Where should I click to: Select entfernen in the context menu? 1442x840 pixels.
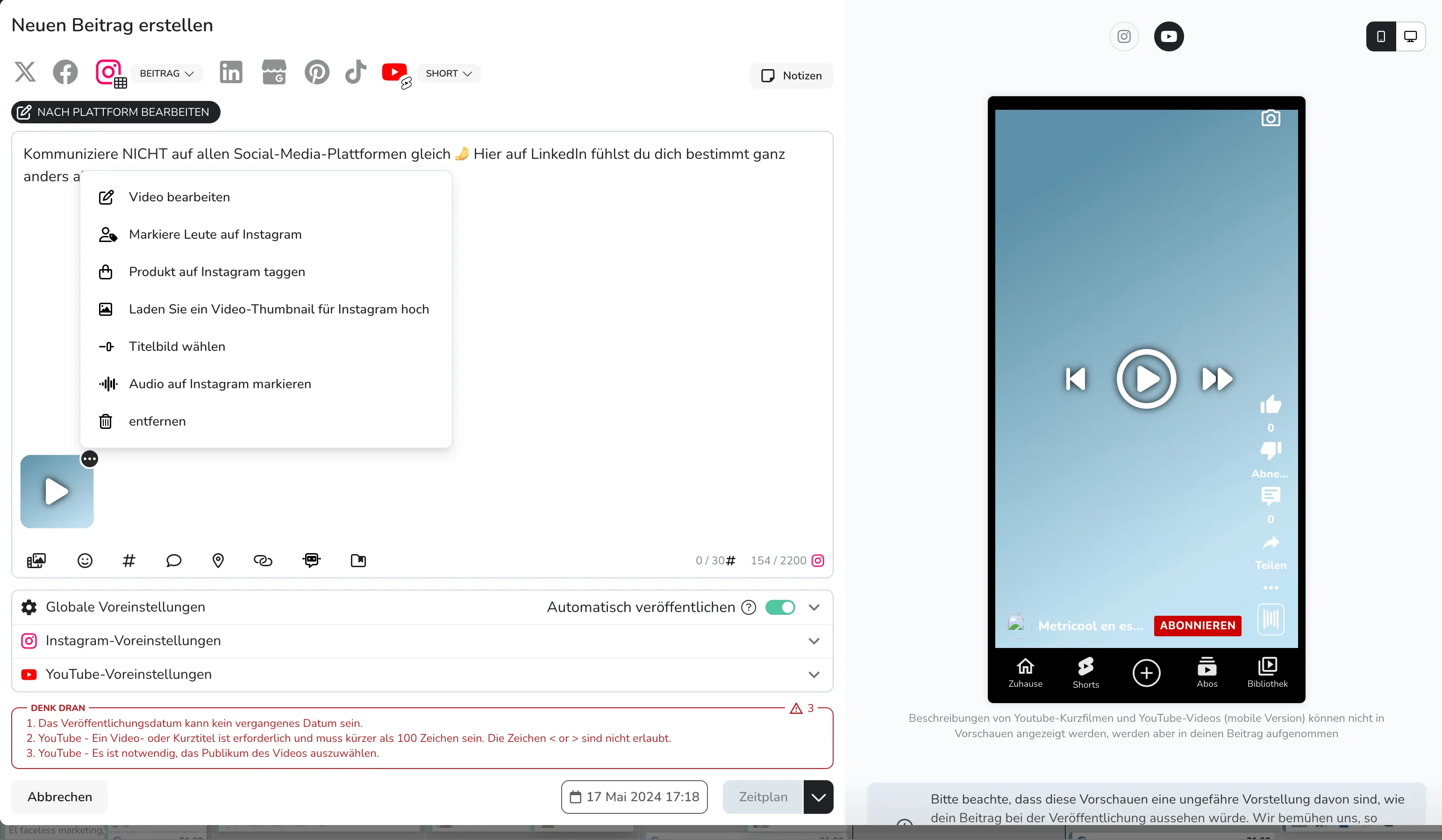coord(157,421)
